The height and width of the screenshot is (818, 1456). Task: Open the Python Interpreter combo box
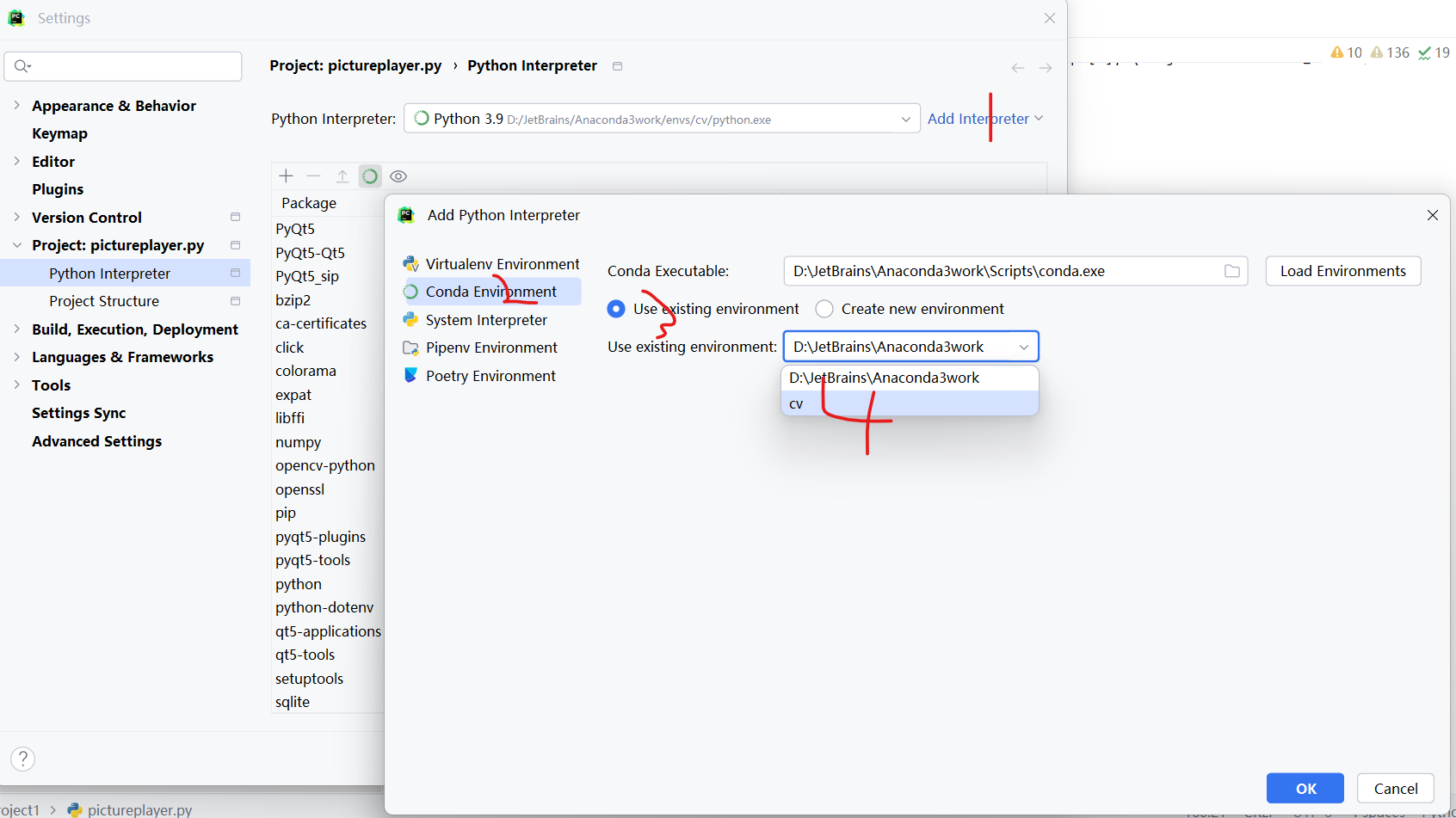click(662, 119)
